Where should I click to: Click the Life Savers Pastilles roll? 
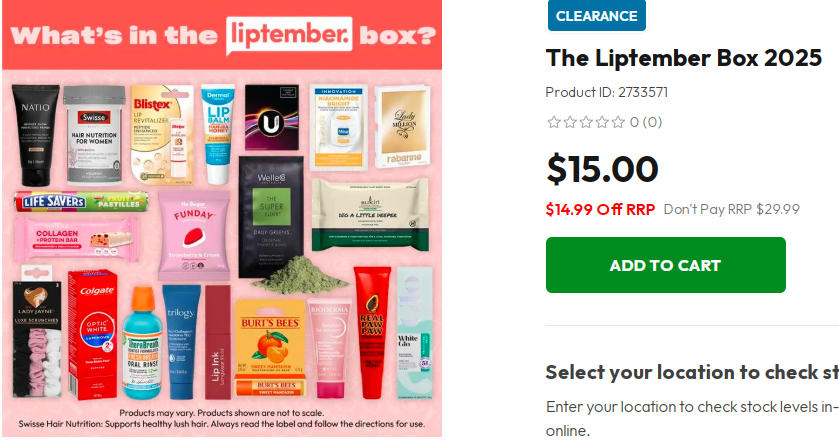tap(81, 201)
